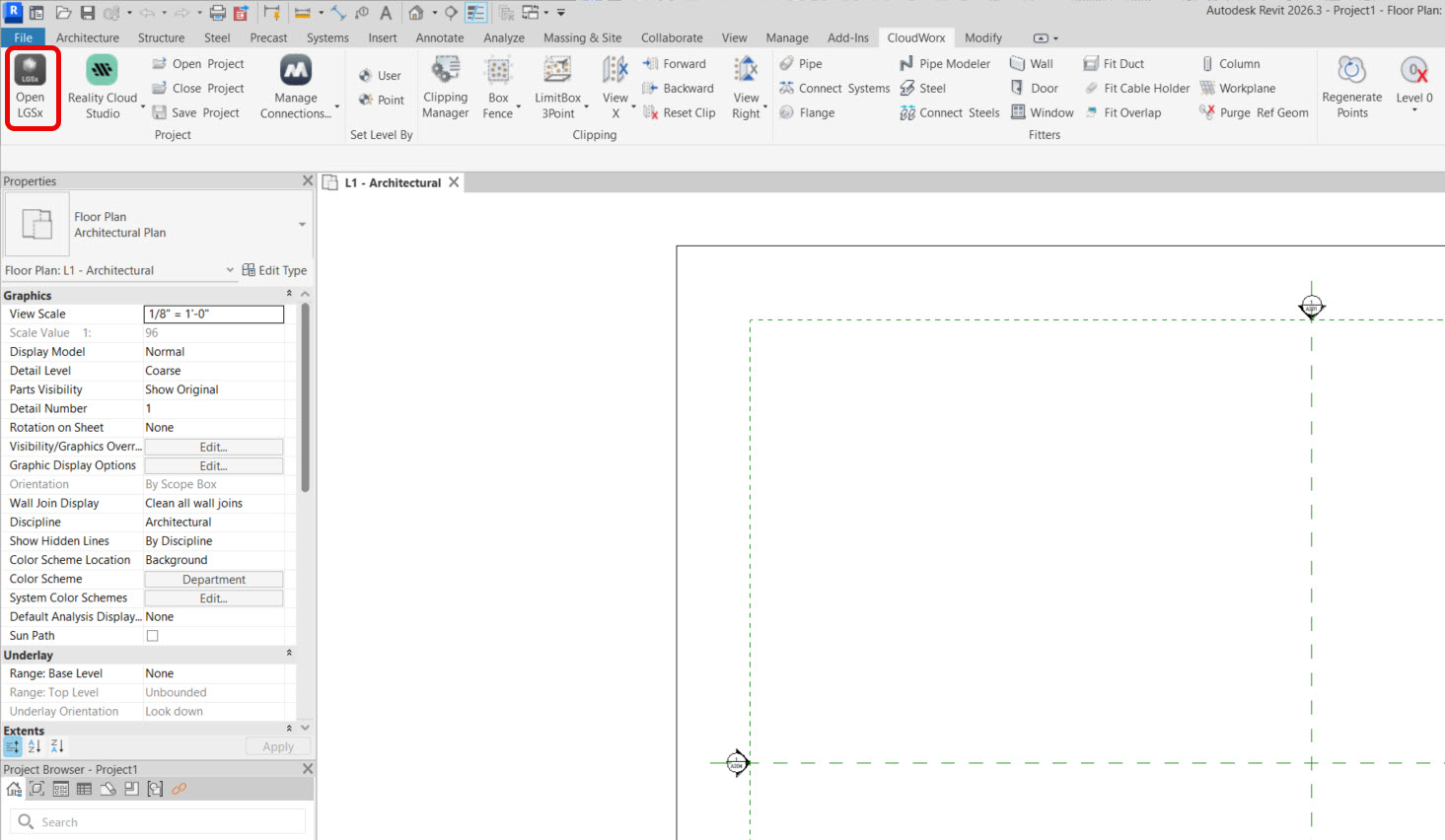
Task: Enable the Sun Path checkbox
Action: tap(153, 636)
